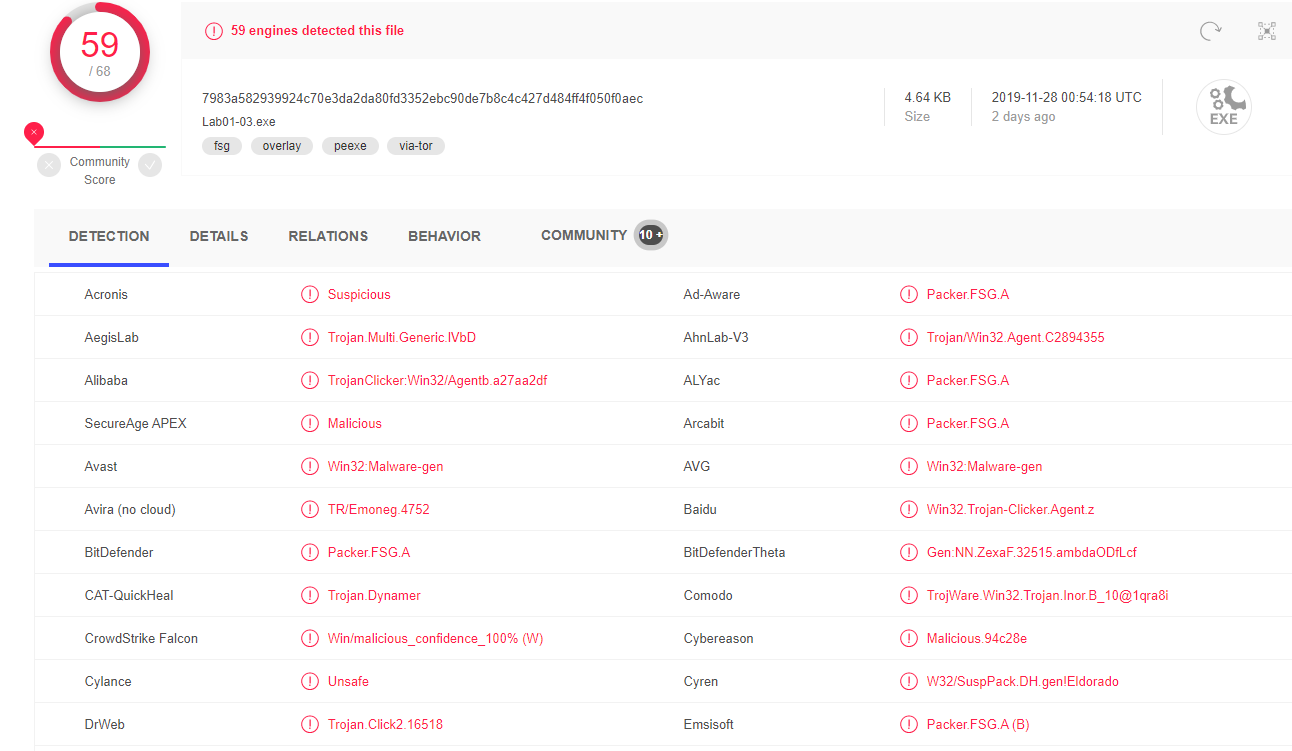Image resolution: width=1292 pixels, height=751 pixels.
Task: Click the community score downvote X
Action: (x=49, y=165)
